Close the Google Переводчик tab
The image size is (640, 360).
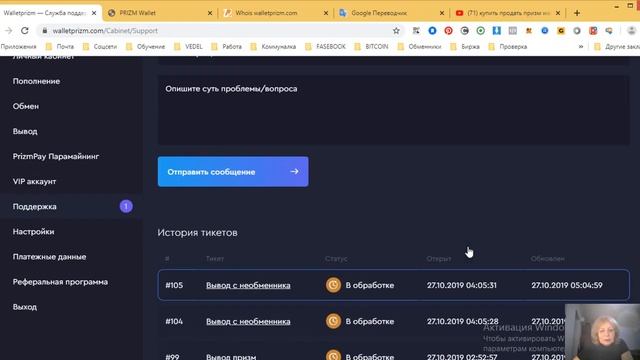pyautogui.click(x=442, y=13)
